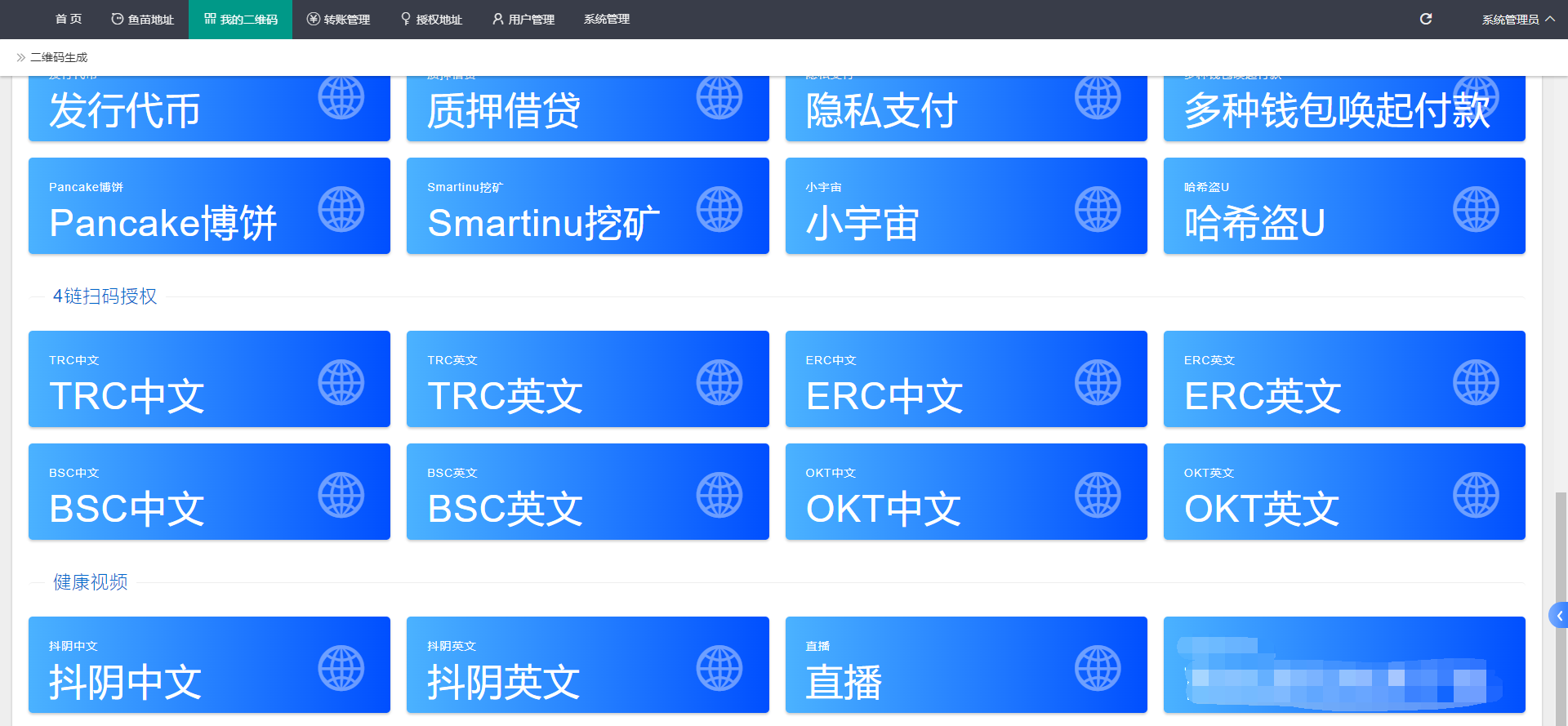
Task: Open the 系统管理员 account dropdown
Action: (1517, 20)
